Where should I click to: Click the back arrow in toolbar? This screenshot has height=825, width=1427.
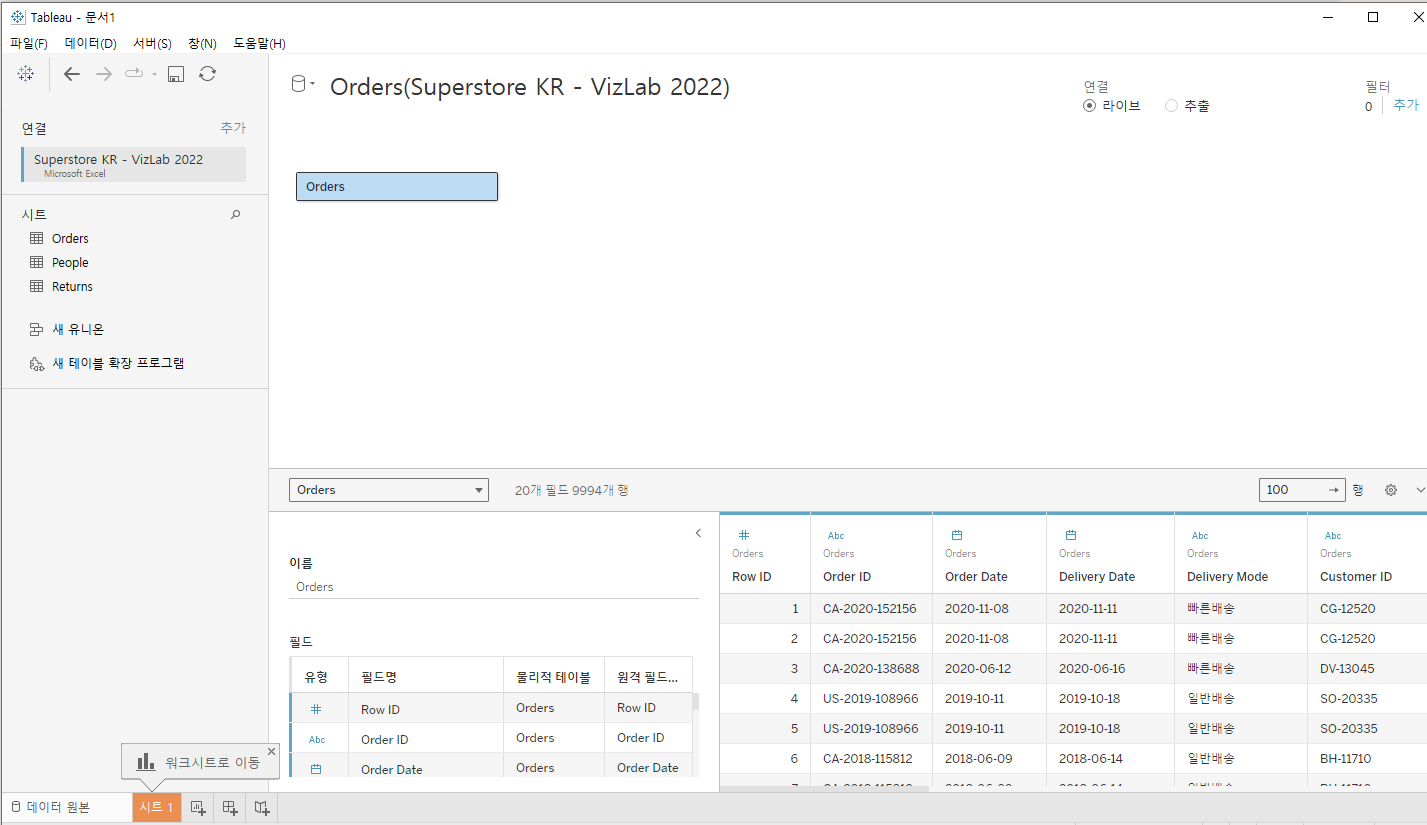(x=72, y=74)
